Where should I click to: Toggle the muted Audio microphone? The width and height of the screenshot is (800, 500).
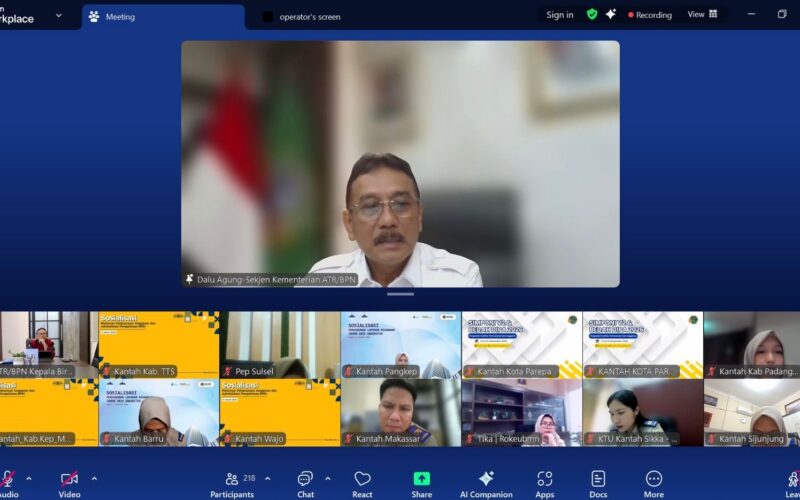pos(8,480)
